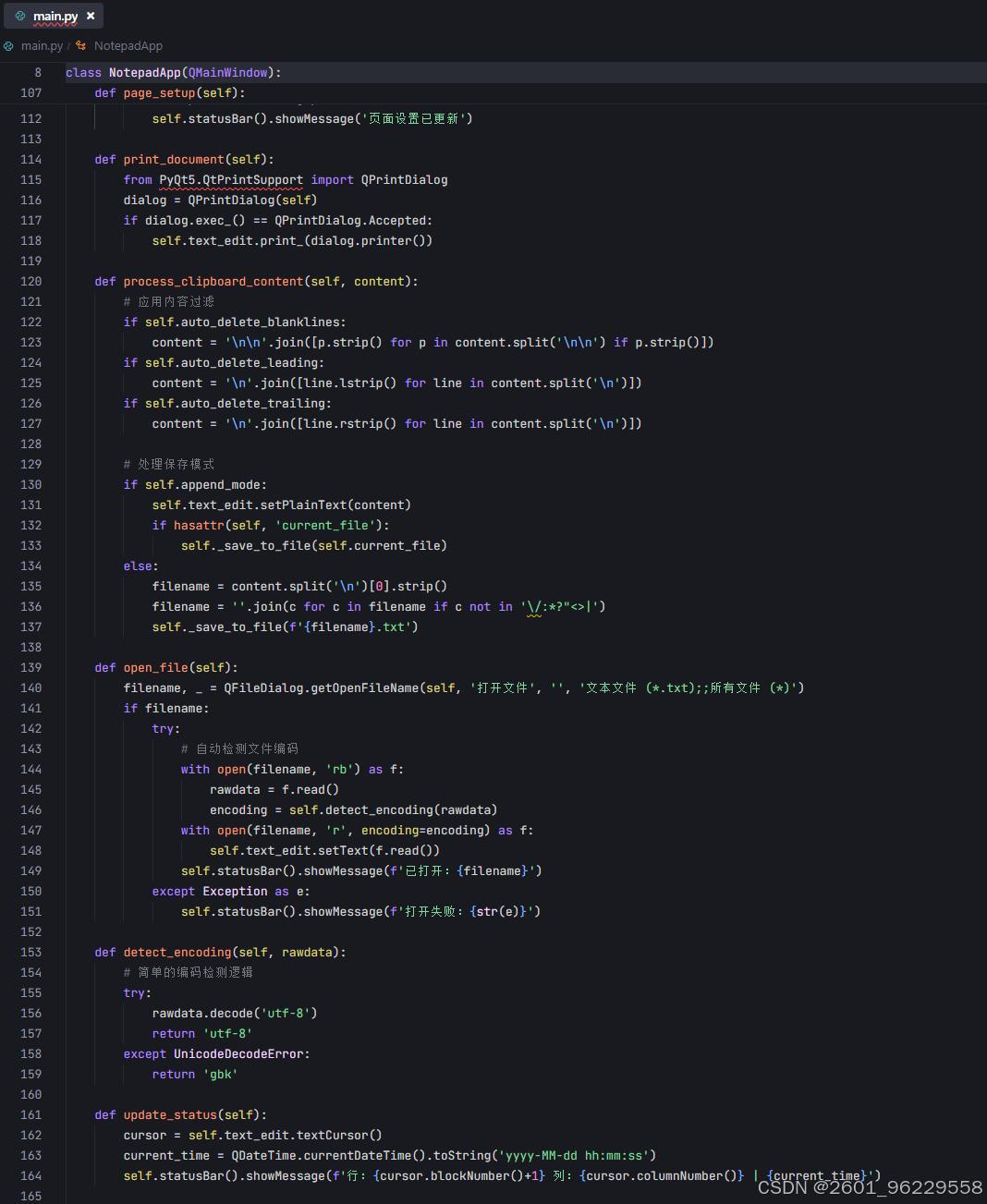
Task: Click 'encoding = self.detect_encoding(rawdata)' line
Action: 354,809
